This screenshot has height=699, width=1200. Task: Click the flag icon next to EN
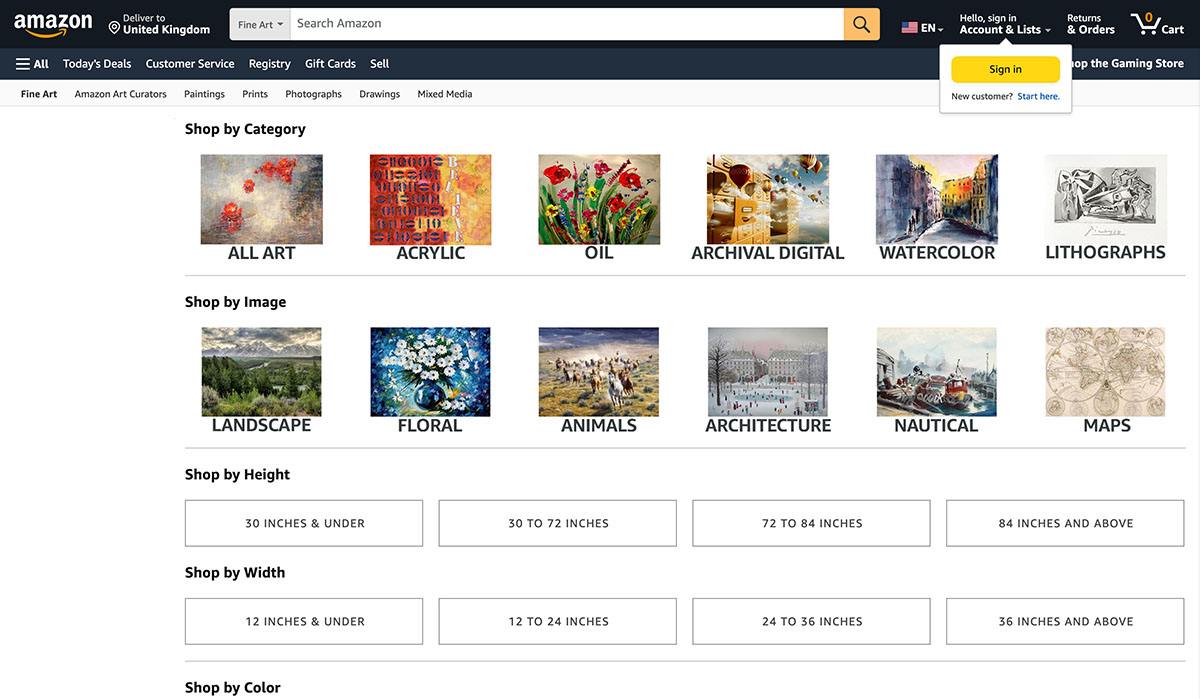point(908,28)
